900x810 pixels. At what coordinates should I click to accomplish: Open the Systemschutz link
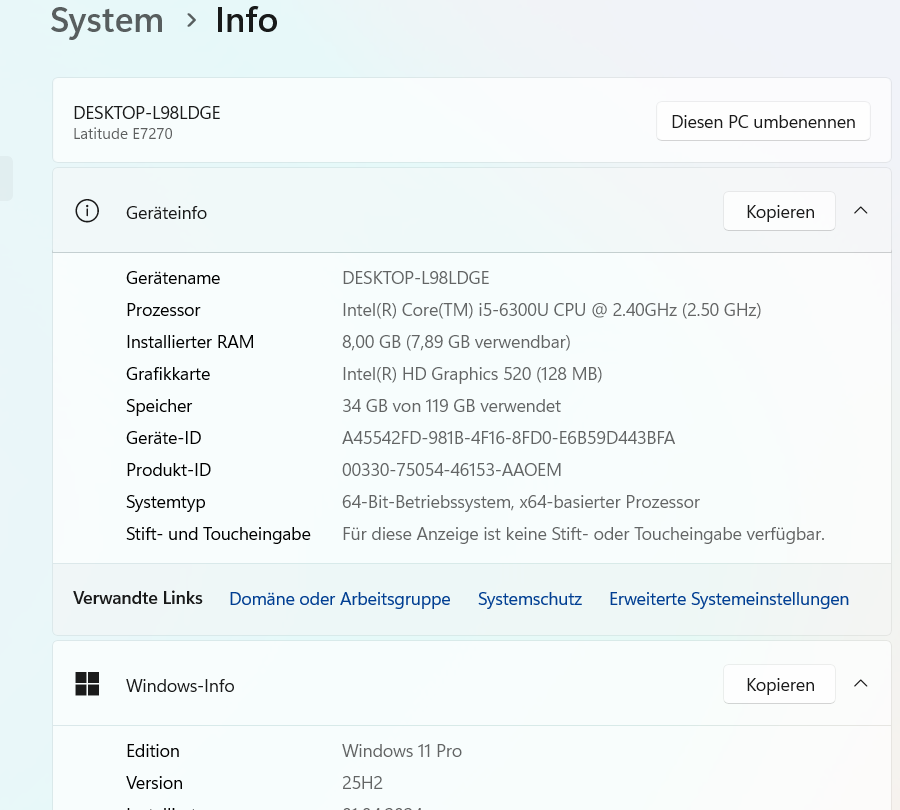pyautogui.click(x=530, y=599)
